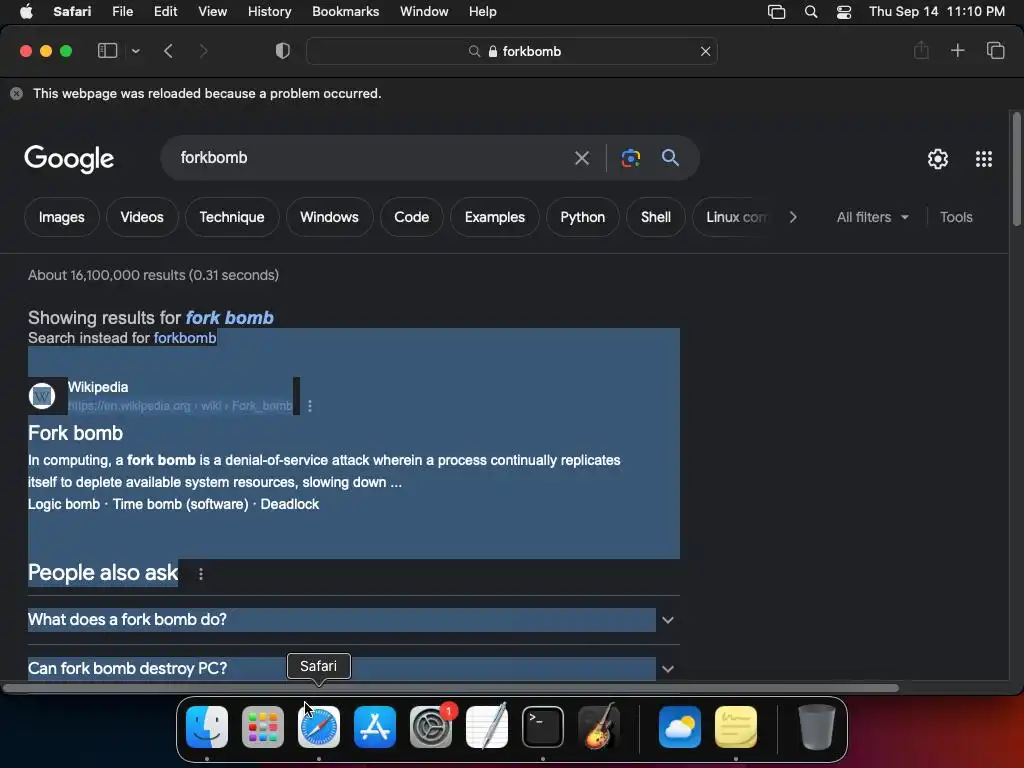Open Safari File menu
Screen dimensions: 1024x768
point(122,11)
